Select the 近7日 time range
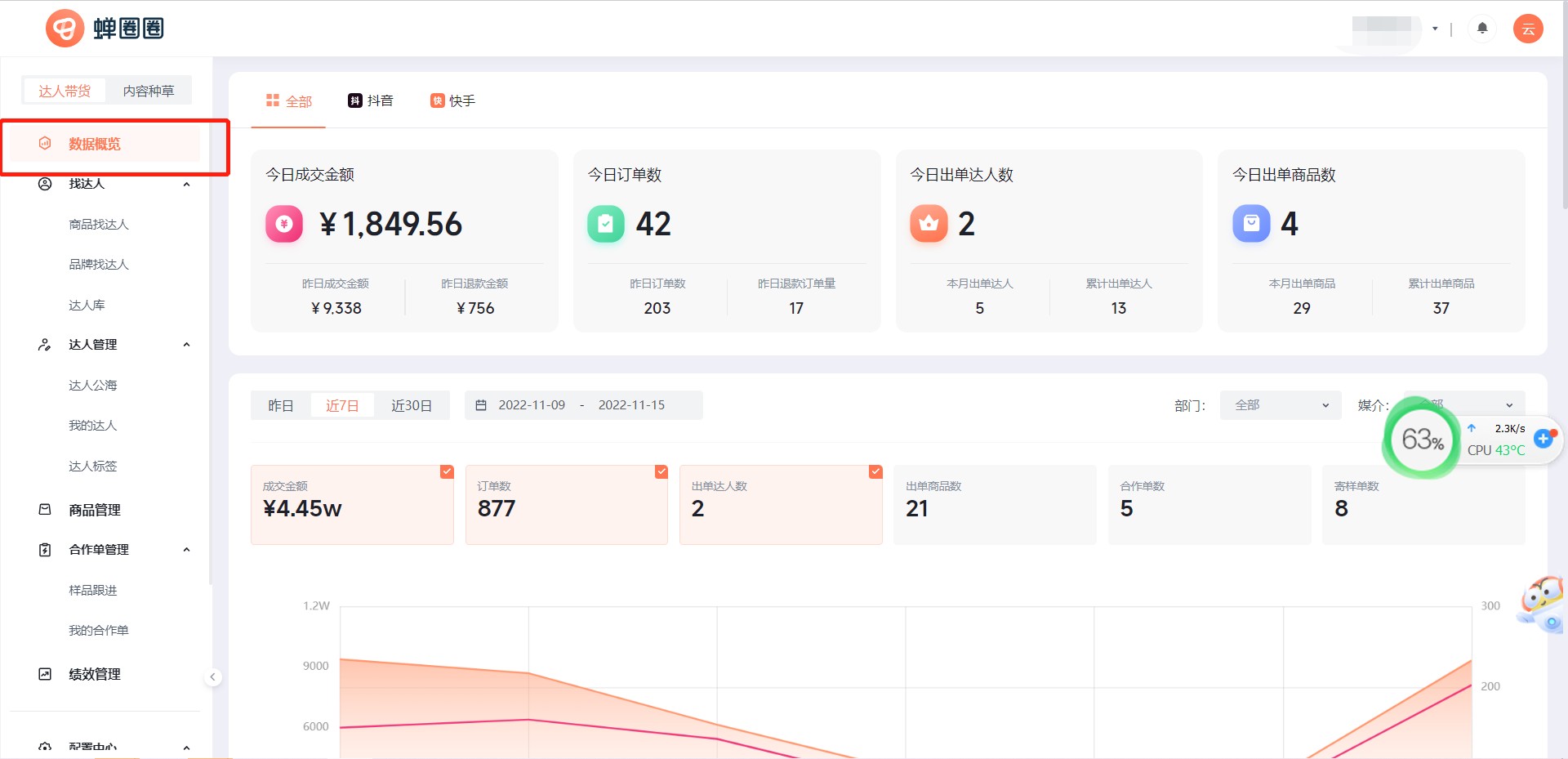The height and width of the screenshot is (759, 1568). [342, 405]
